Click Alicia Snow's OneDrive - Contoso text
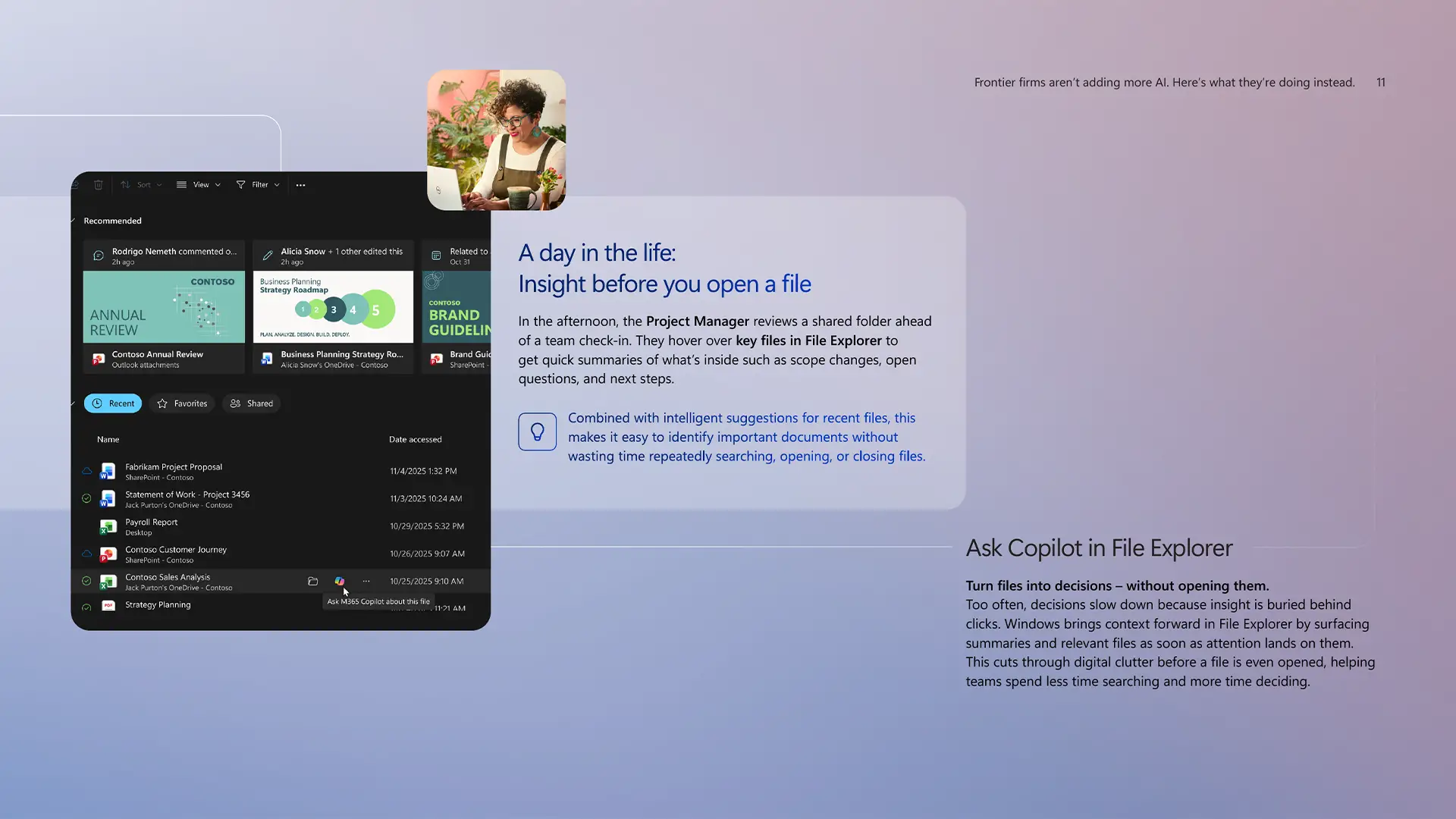 pyautogui.click(x=334, y=366)
